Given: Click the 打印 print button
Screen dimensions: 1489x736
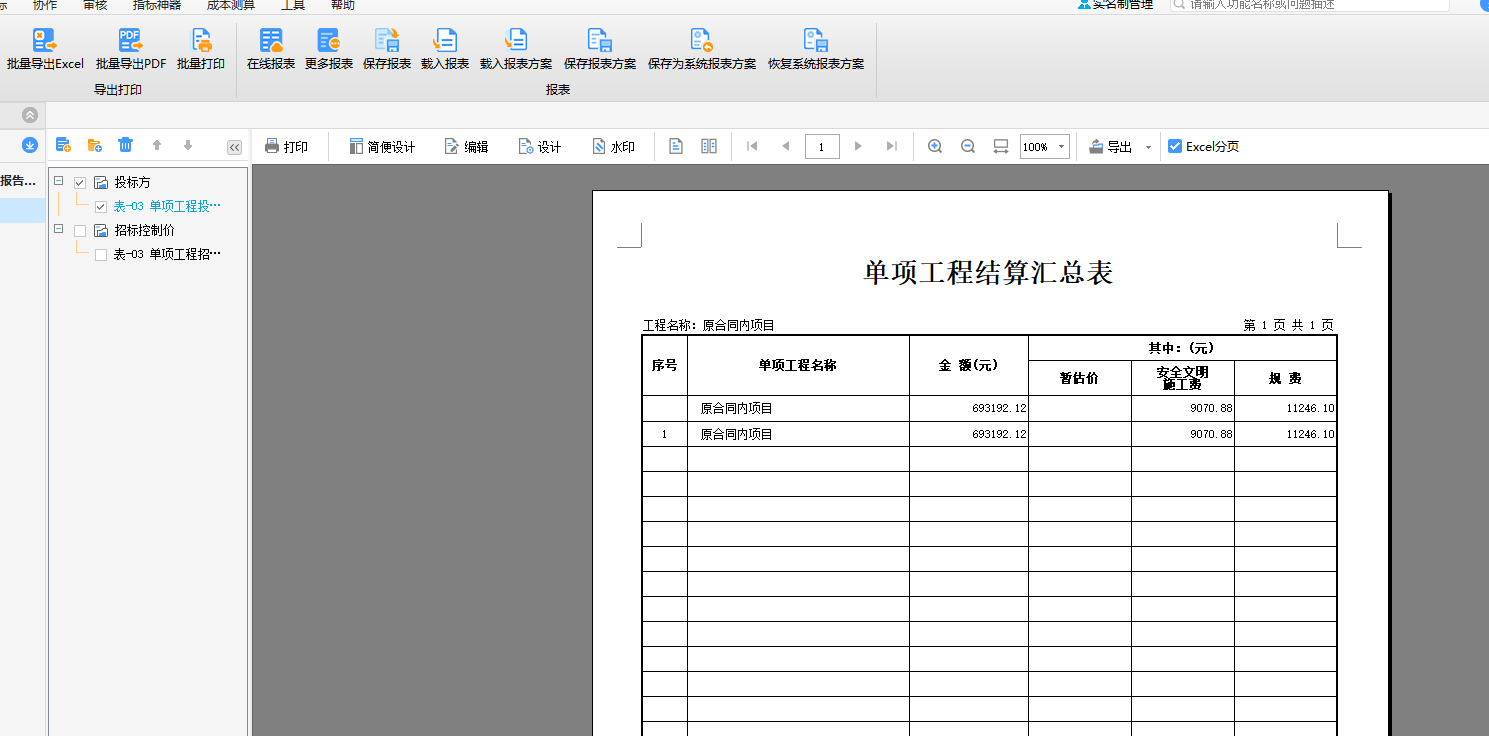Looking at the screenshot, I should pos(286,146).
